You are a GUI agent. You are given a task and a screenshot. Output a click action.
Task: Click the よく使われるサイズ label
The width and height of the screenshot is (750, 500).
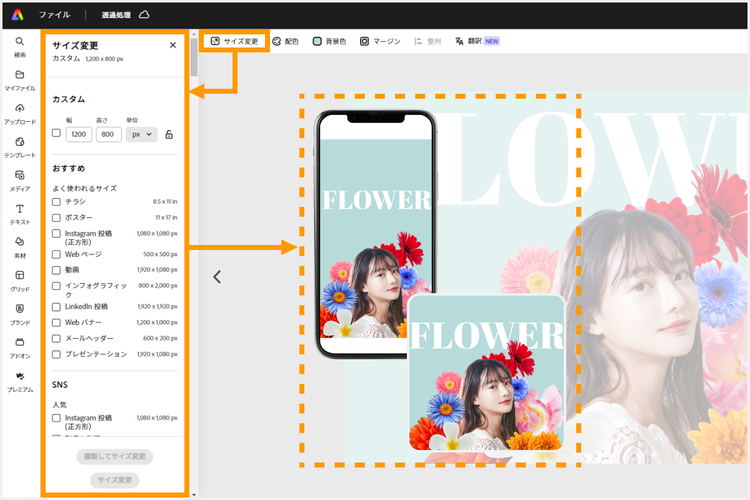84,189
